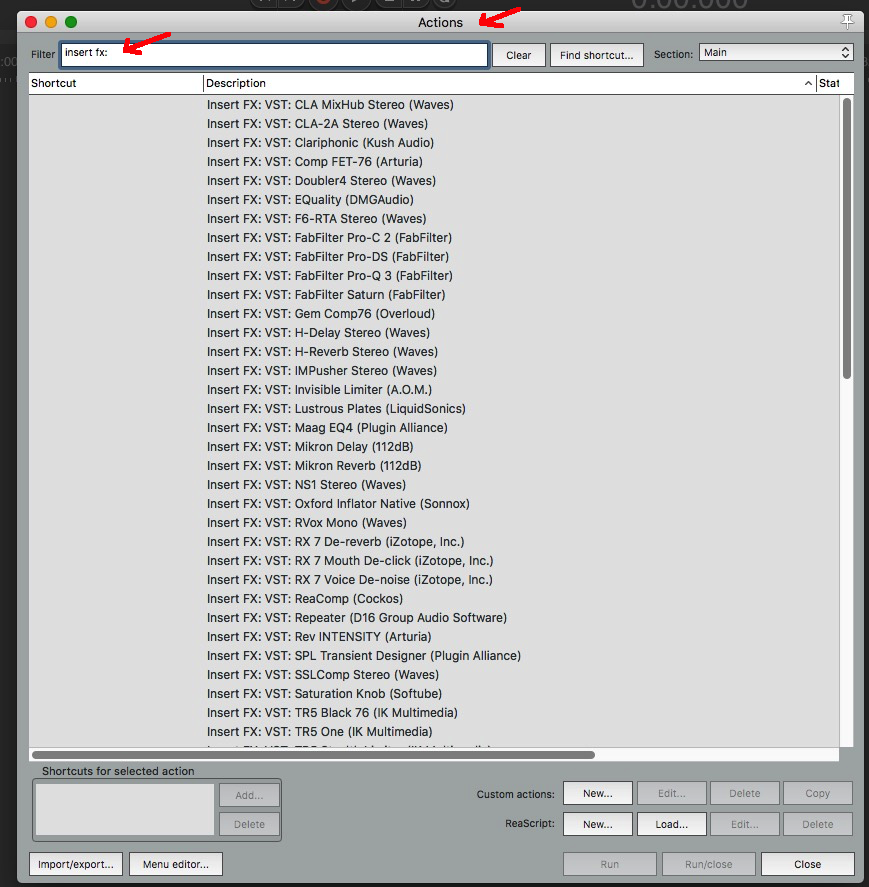Image resolution: width=869 pixels, height=887 pixels.
Task: Create a New ReaScript
Action: tap(598, 824)
